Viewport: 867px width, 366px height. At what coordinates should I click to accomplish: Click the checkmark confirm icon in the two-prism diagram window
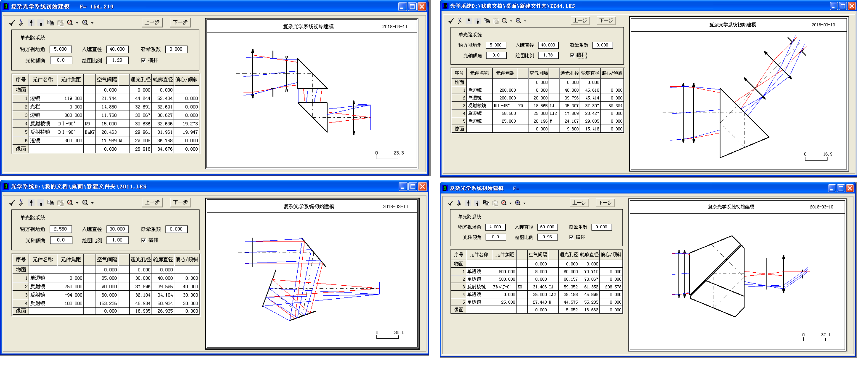(12, 23)
